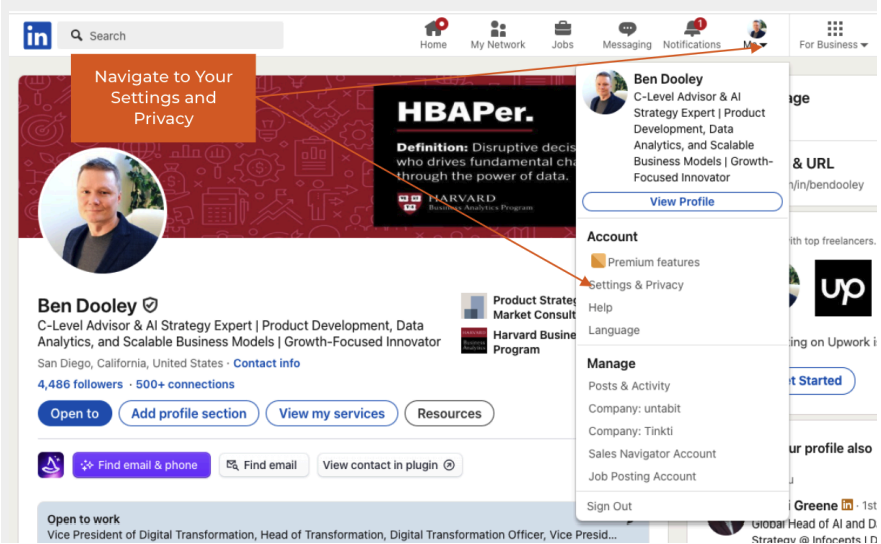Open Notifications bell icon
The height and width of the screenshot is (544, 881).
[692, 28]
